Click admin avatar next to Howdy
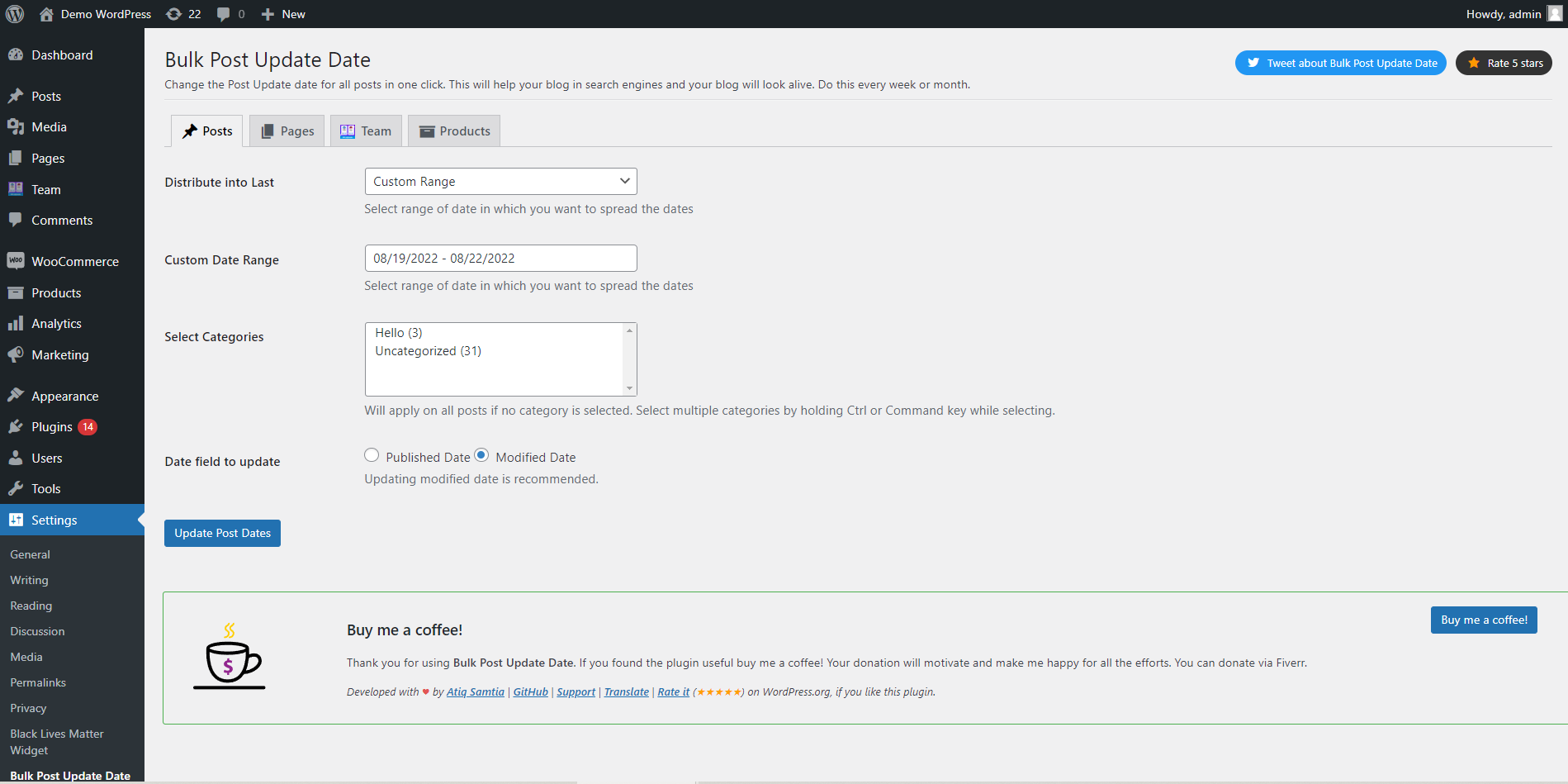 [x=1555, y=14]
